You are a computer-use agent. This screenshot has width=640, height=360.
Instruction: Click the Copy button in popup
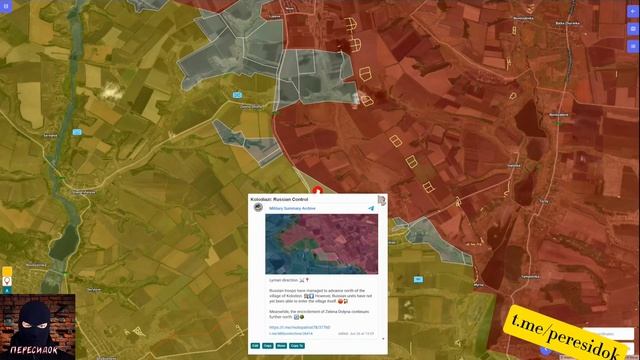268,346
